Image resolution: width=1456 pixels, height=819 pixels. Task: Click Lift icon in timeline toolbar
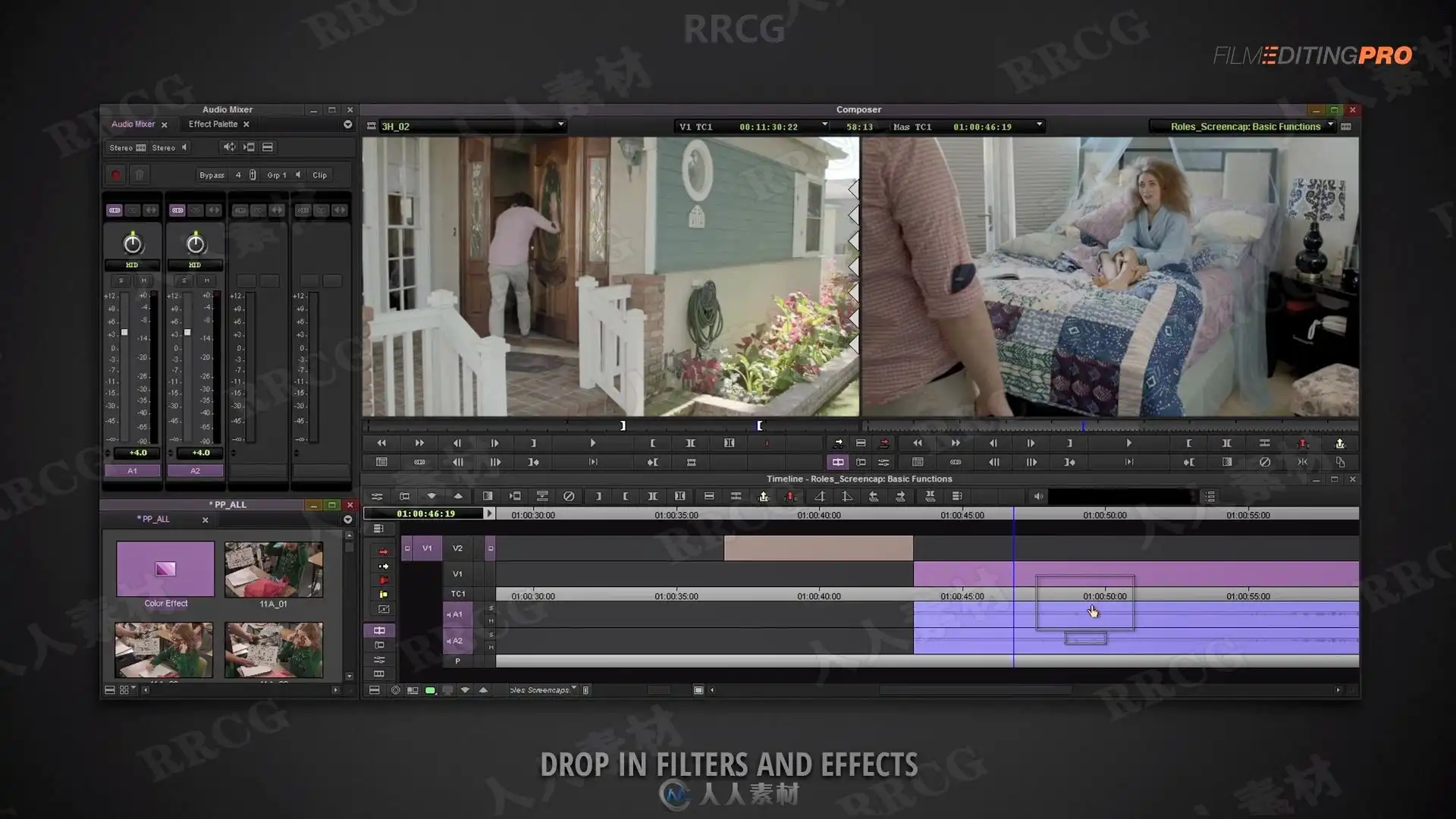click(x=764, y=497)
